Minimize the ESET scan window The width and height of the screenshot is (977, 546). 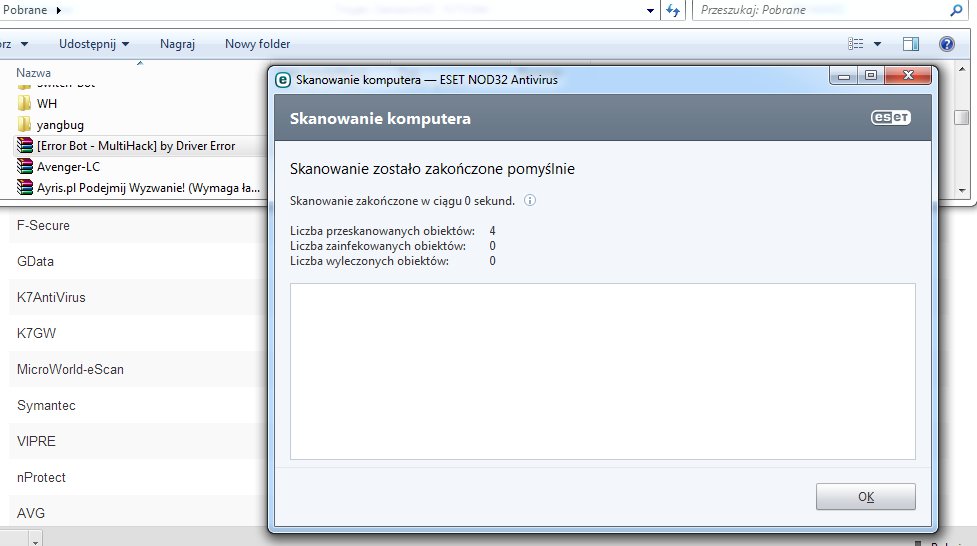pyautogui.click(x=844, y=75)
